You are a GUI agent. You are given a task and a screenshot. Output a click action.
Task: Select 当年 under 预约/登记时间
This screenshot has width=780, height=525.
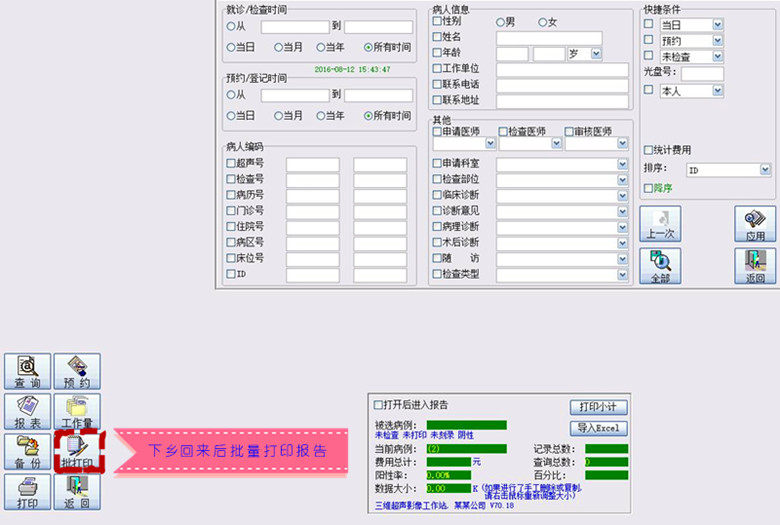coord(321,116)
